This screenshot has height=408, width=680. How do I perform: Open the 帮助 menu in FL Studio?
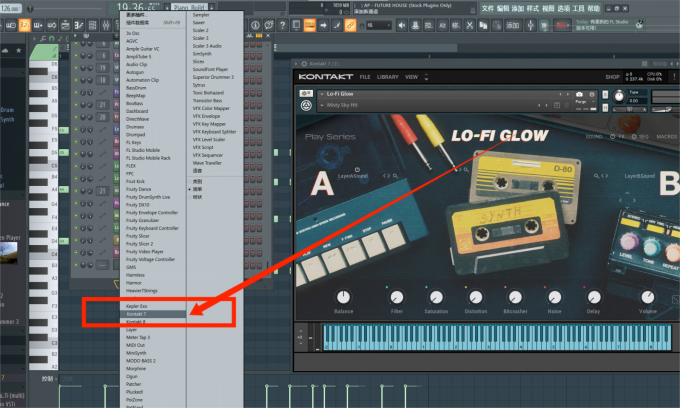click(x=593, y=8)
